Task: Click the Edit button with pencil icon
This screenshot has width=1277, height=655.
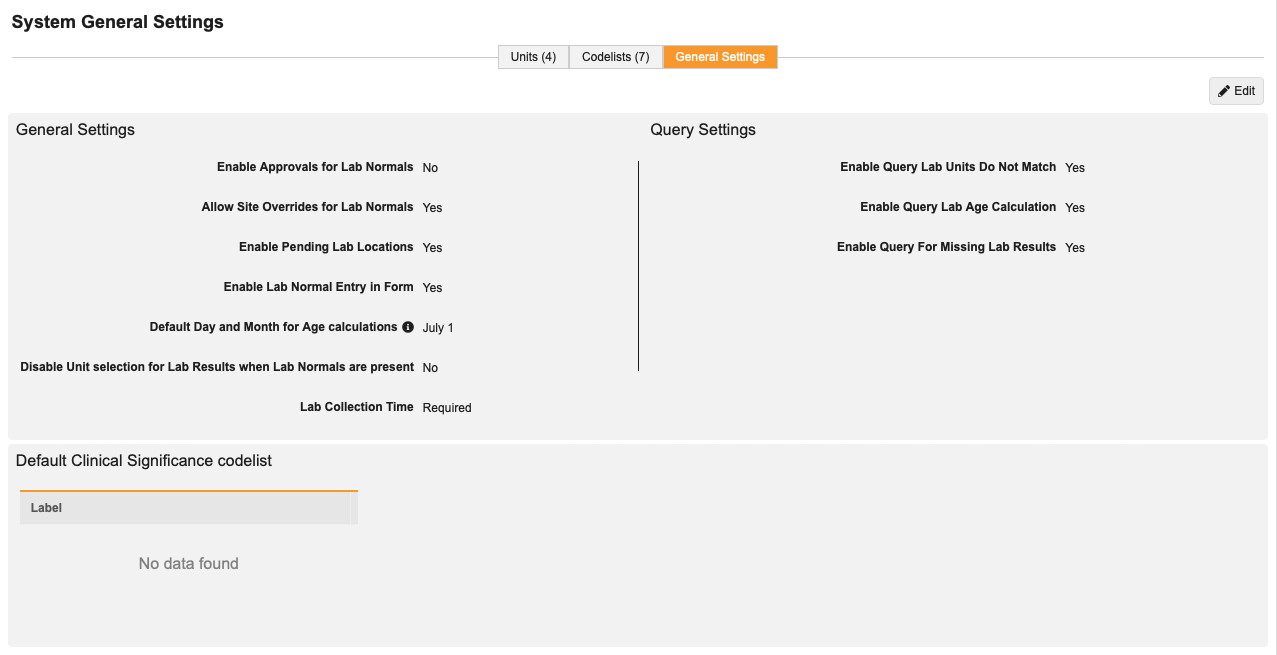Action: [1236, 91]
